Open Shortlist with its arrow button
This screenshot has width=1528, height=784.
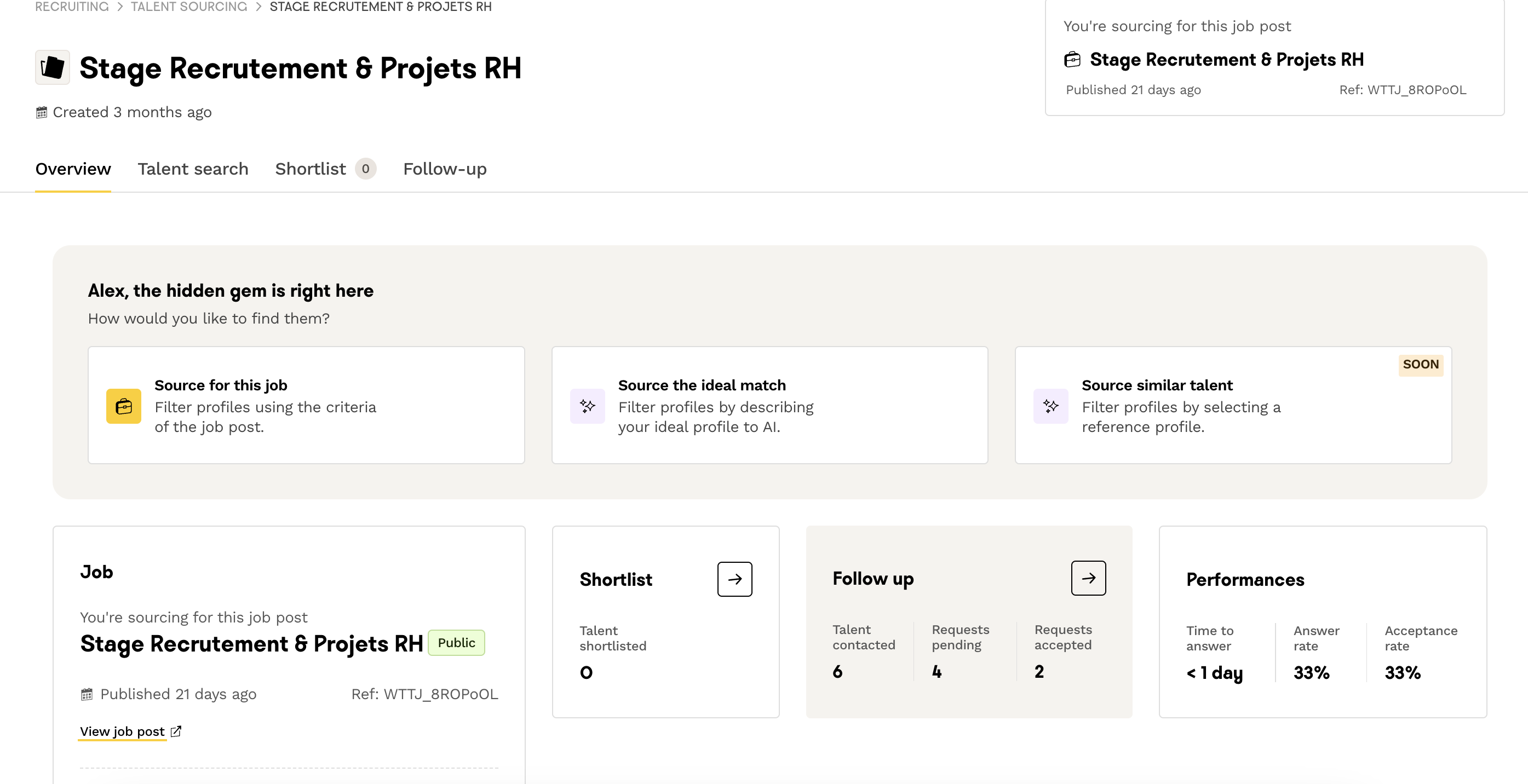(734, 579)
